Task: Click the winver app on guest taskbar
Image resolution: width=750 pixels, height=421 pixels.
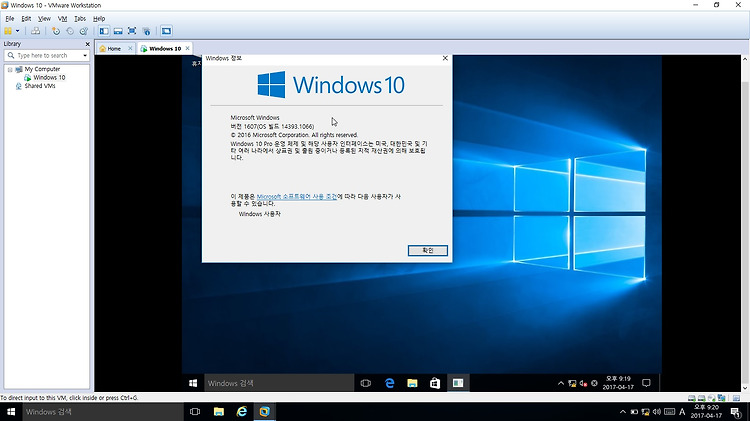Action: pyautogui.click(x=458, y=383)
